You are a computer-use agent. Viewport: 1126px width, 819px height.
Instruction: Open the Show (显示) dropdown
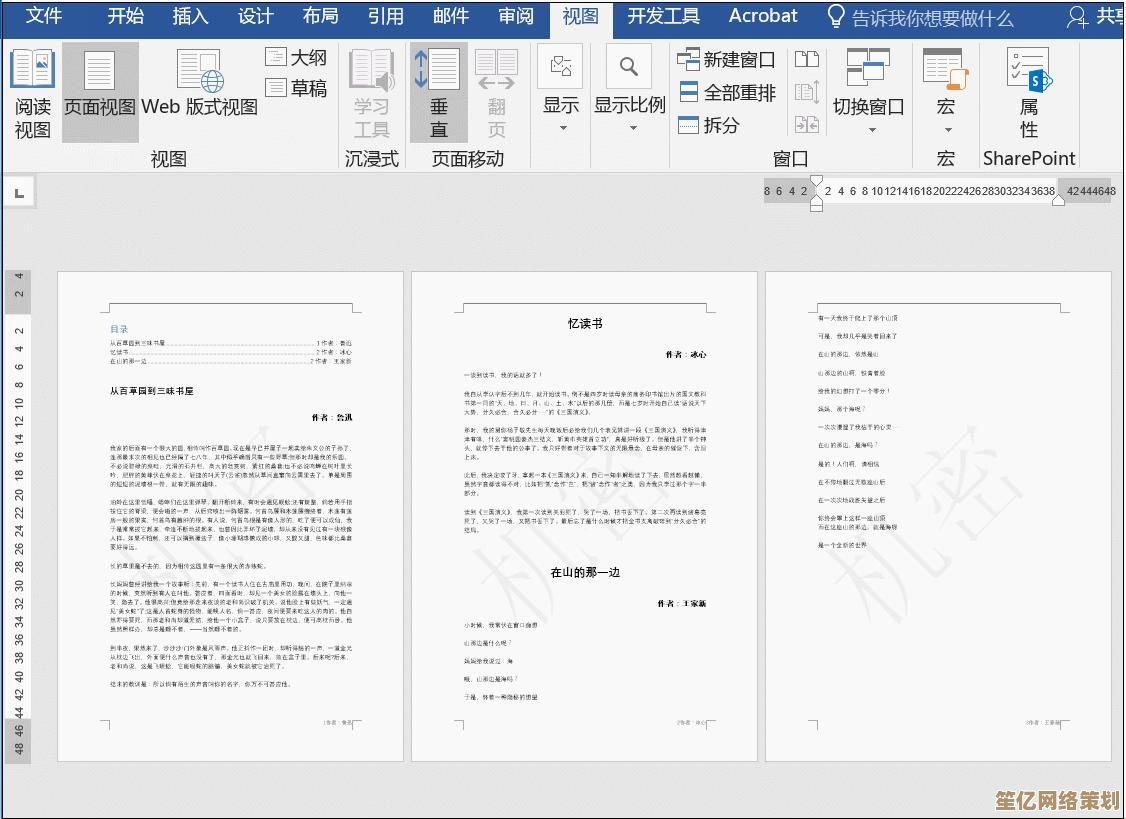561,90
